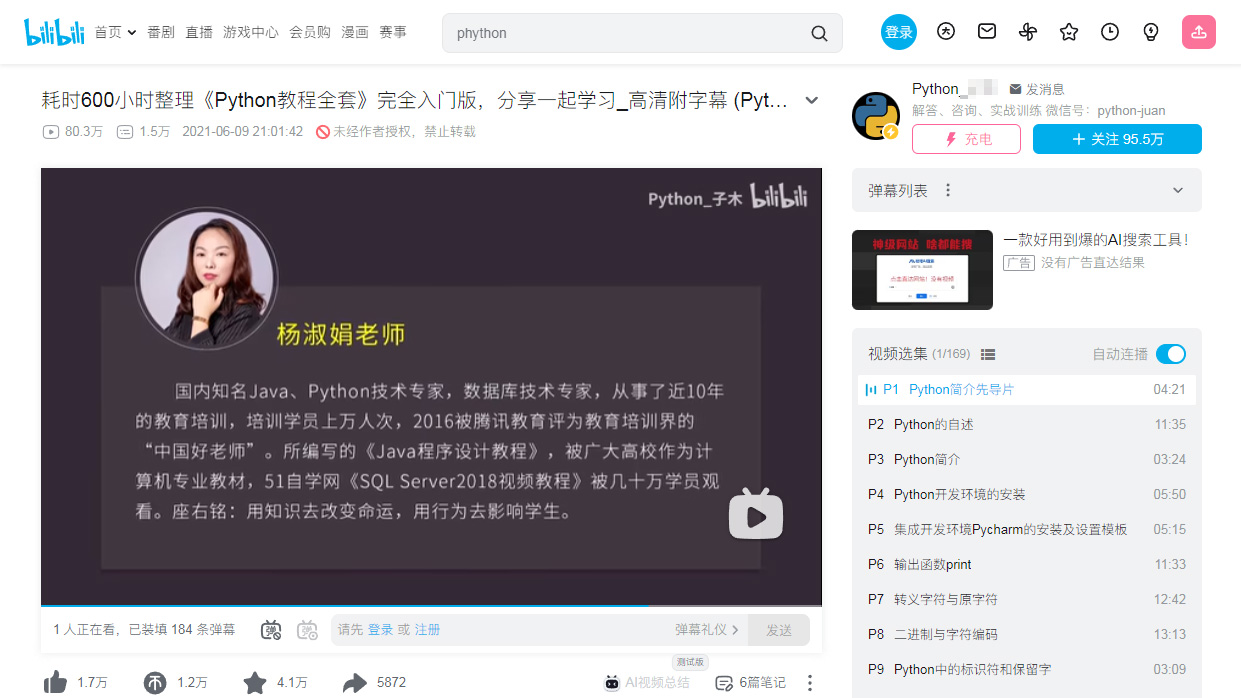Expand the video title chevron
The width and height of the screenshot is (1241, 698).
(x=812, y=100)
